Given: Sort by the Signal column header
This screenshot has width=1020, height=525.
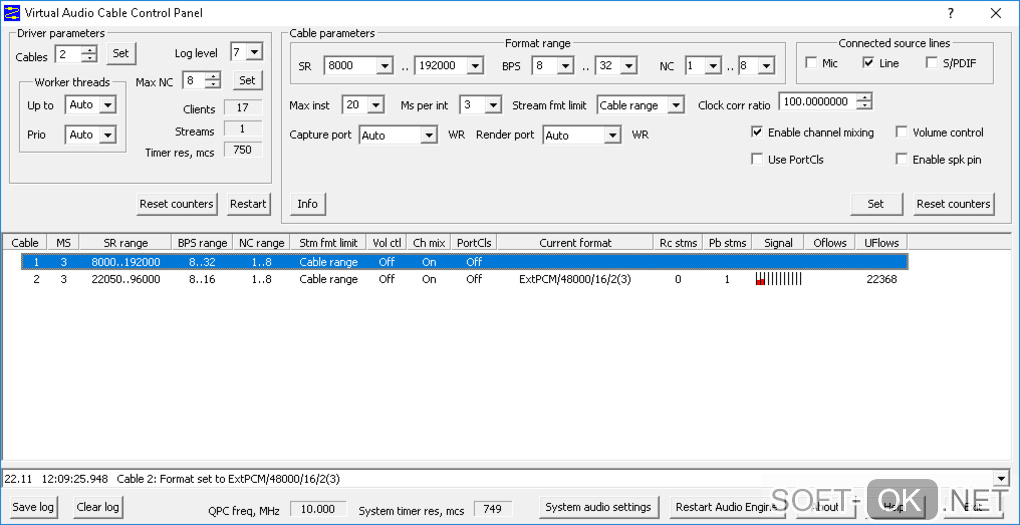Looking at the screenshot, I should (778, 243).
